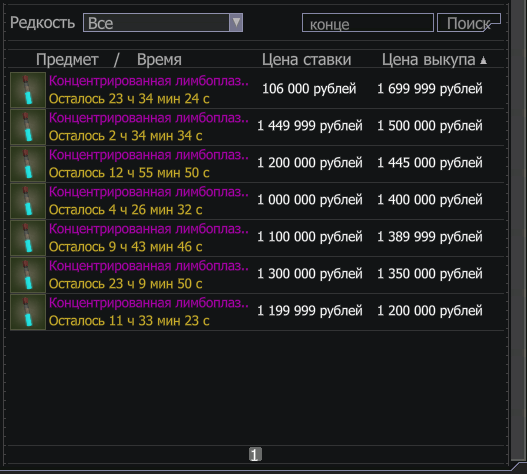Click item icon of 1 389 999 рублей listing
Image resolution: width=527 pixels, height=474 pixels.
[28, 238]
